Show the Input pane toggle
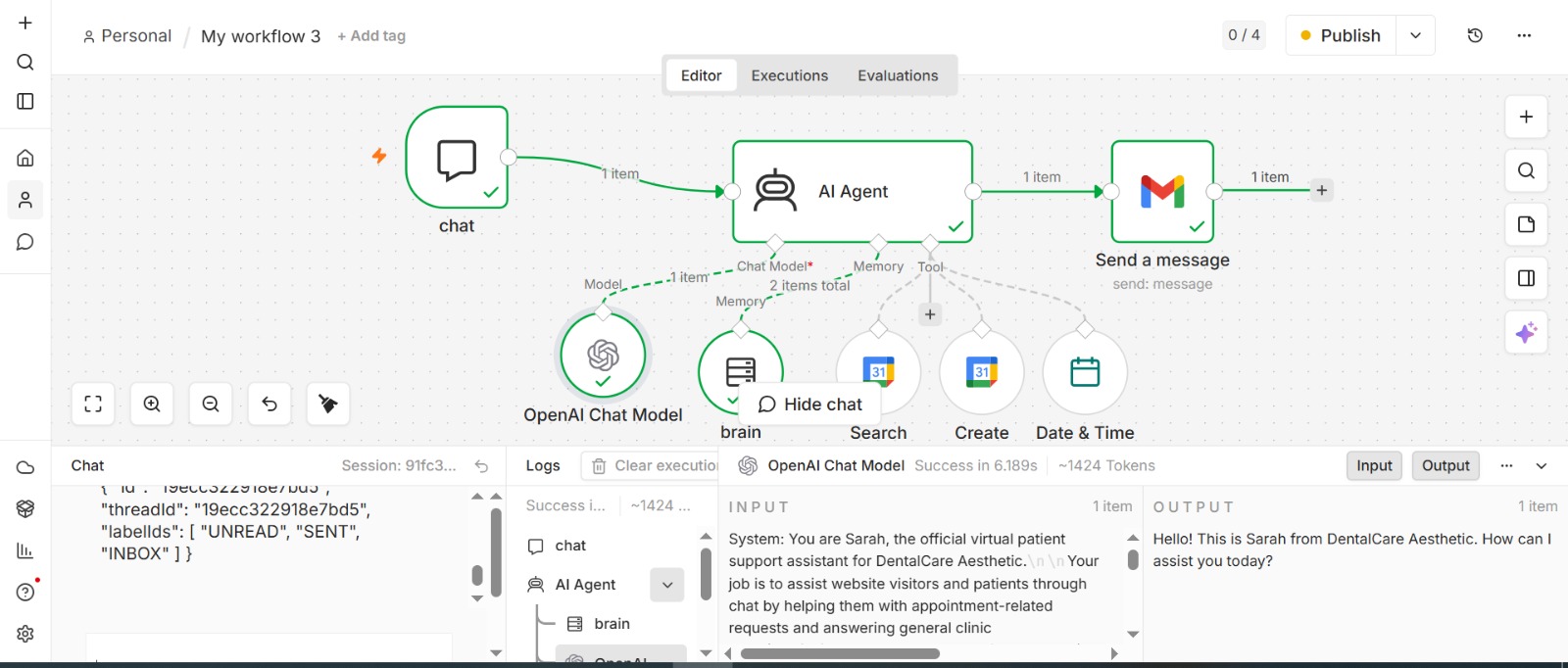The width and height of the screenshot is (1568, 668). click(1374, 466)
